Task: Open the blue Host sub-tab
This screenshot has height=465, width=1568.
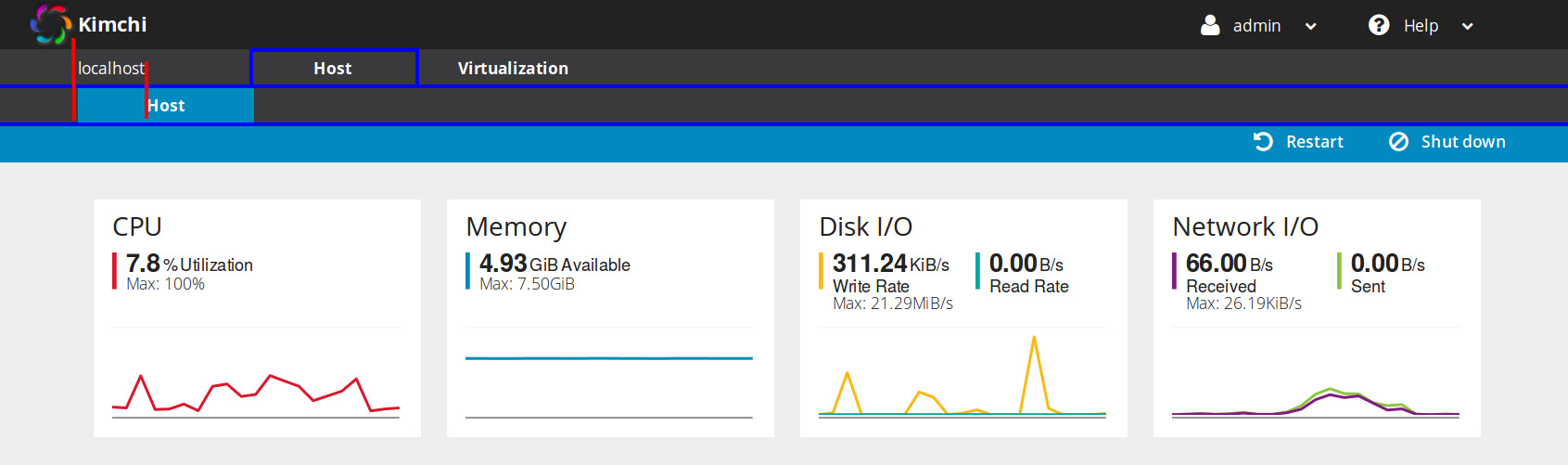Action: (x=166, y=106)
